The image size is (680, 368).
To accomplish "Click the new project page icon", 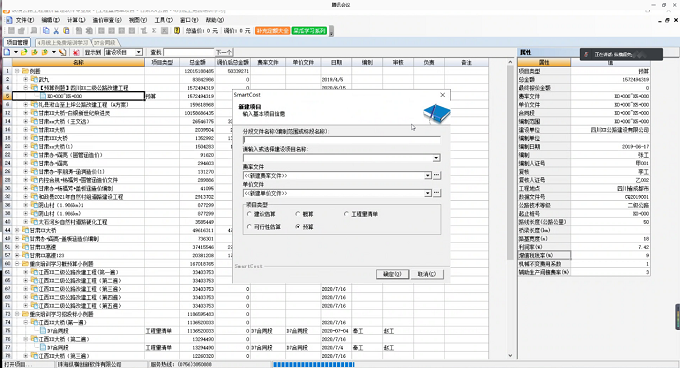I will click(x=7, y=52).
